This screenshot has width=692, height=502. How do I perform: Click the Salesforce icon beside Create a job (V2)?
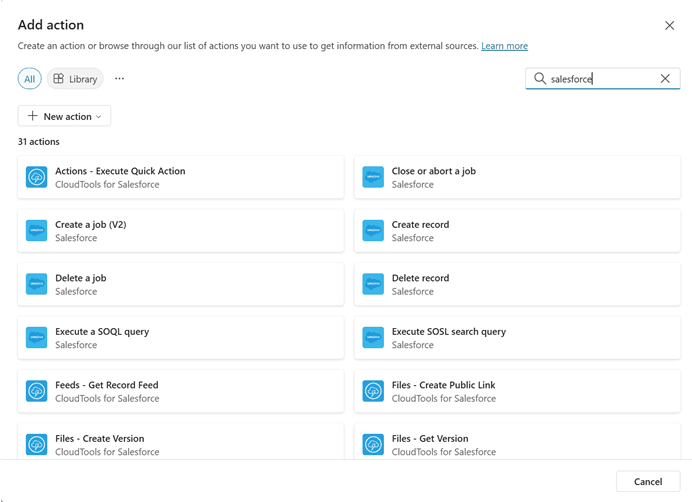[37, 231]
